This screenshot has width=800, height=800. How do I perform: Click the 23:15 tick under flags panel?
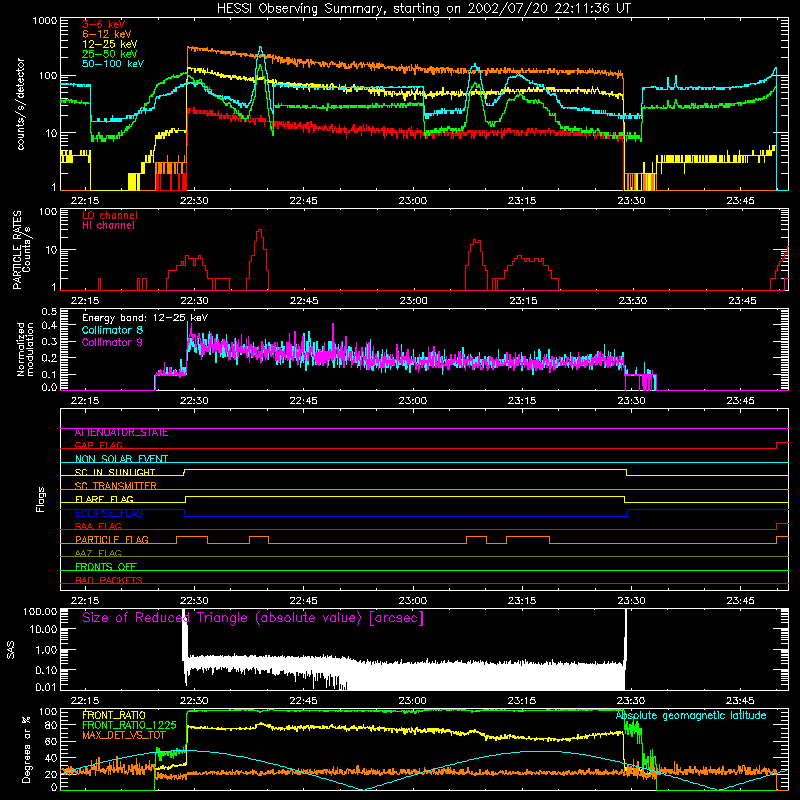point(522,601)
